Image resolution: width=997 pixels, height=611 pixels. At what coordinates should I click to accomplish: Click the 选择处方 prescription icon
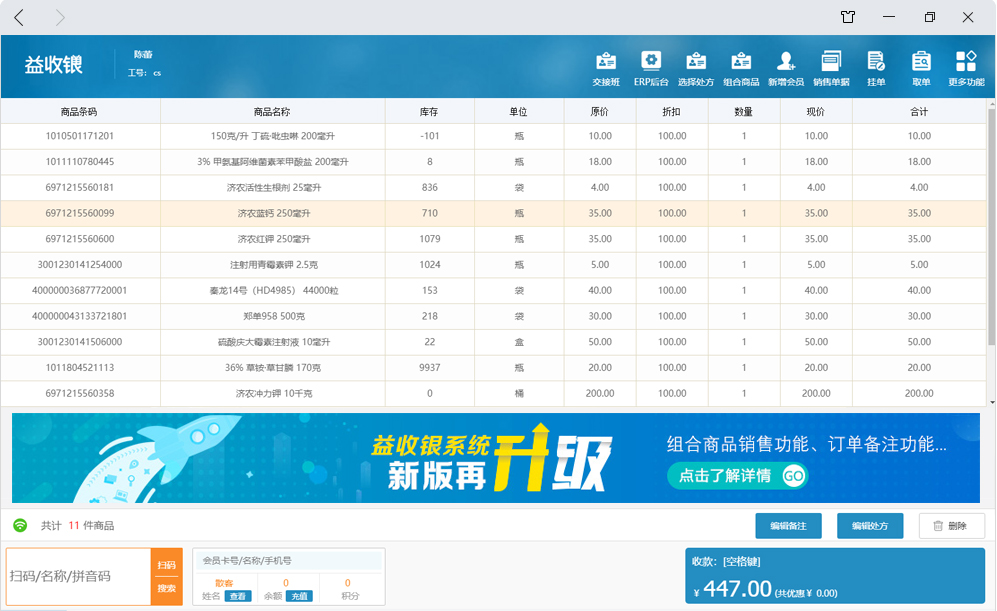[x=696, y=67]
